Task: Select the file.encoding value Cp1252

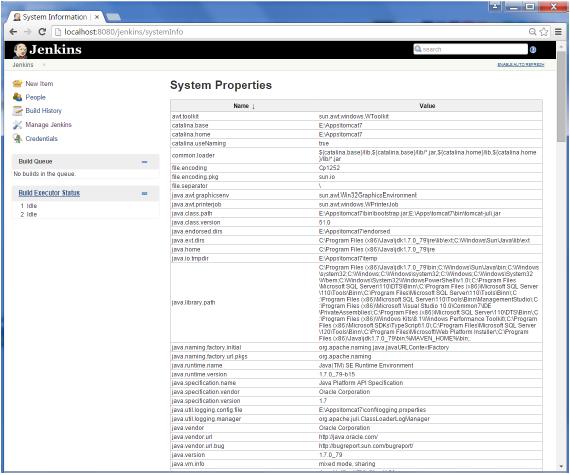Action: [329, 168]
